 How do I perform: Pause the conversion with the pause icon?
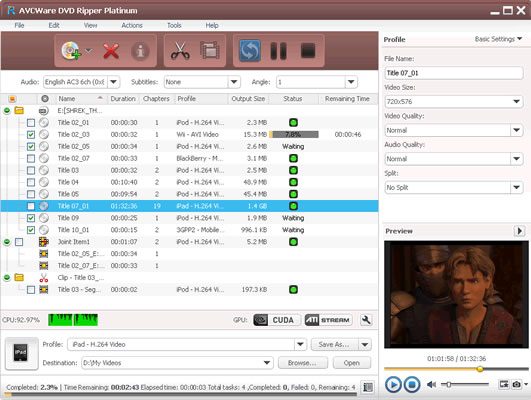point(279,51)
